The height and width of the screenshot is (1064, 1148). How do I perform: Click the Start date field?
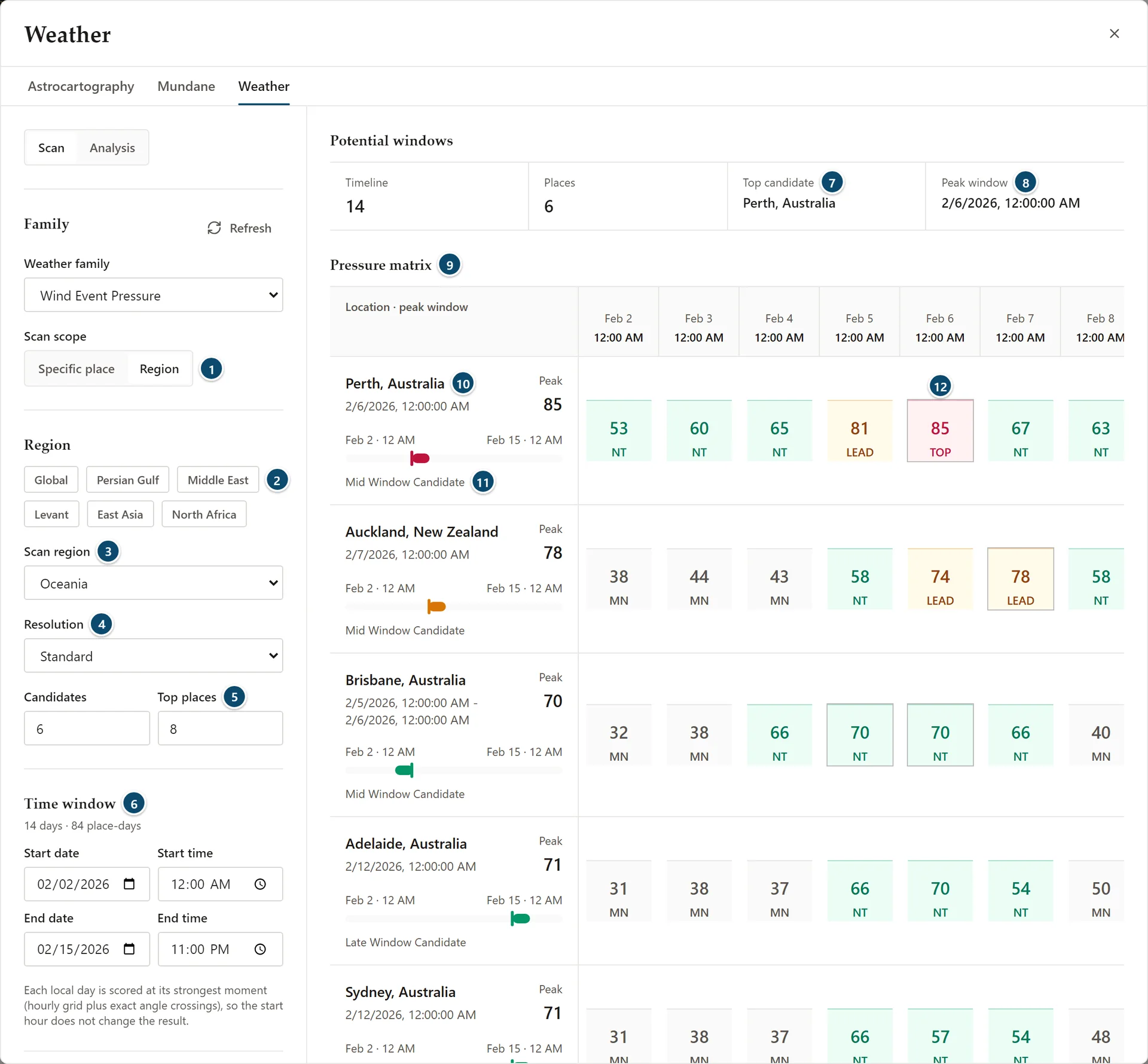click(x=87, y=884)
